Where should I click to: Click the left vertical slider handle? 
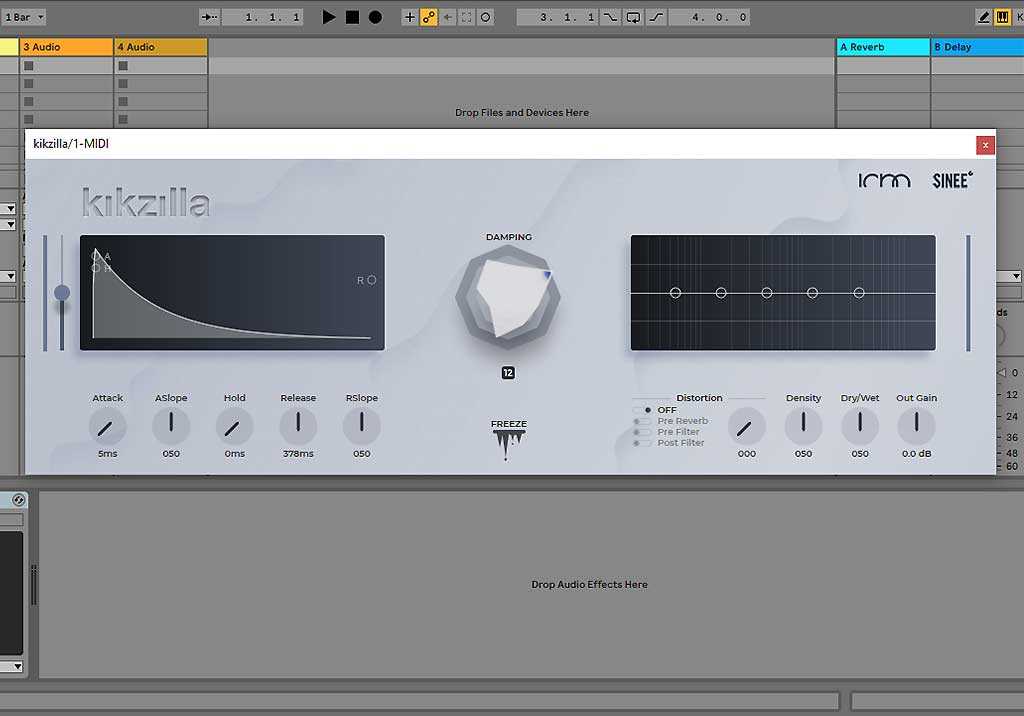(62, 293)
